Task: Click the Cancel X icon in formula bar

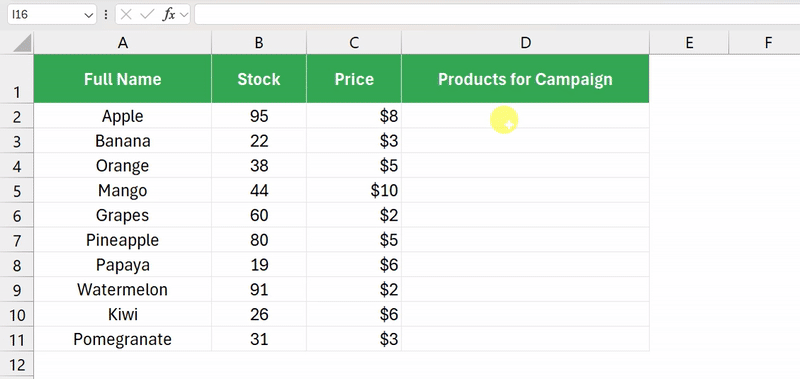Action: (126, 15)
